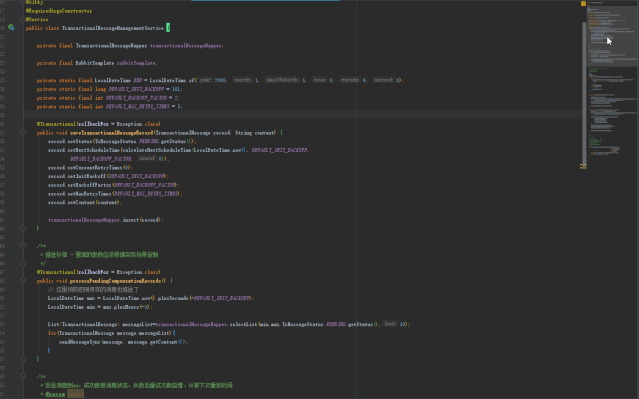Click the record.setMaxRetryTimes call
Viewport: 639px width, 399px height.
[115, 194]
